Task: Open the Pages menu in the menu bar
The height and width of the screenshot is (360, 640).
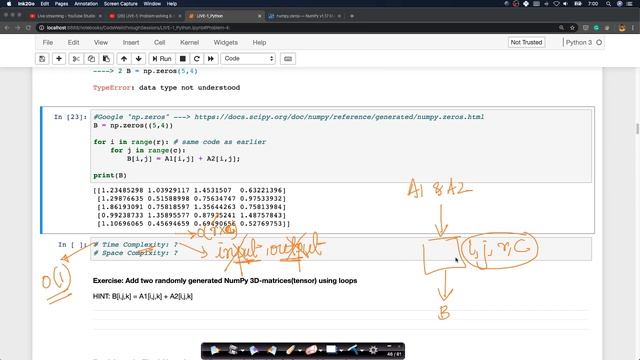Action: coord(61,4)
